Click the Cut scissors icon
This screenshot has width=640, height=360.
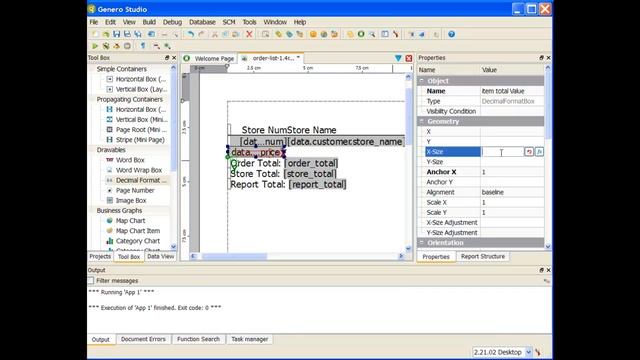[215, 34]
